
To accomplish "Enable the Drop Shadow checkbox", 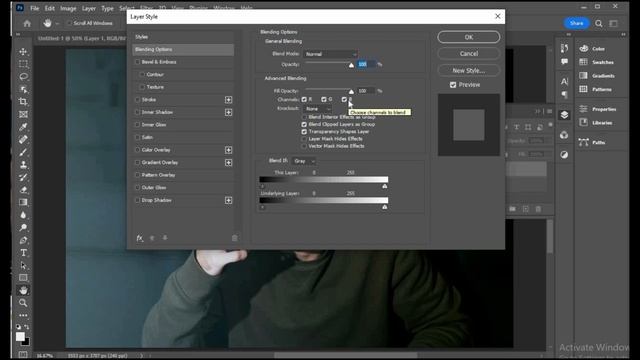I will [x=138, y=200].
